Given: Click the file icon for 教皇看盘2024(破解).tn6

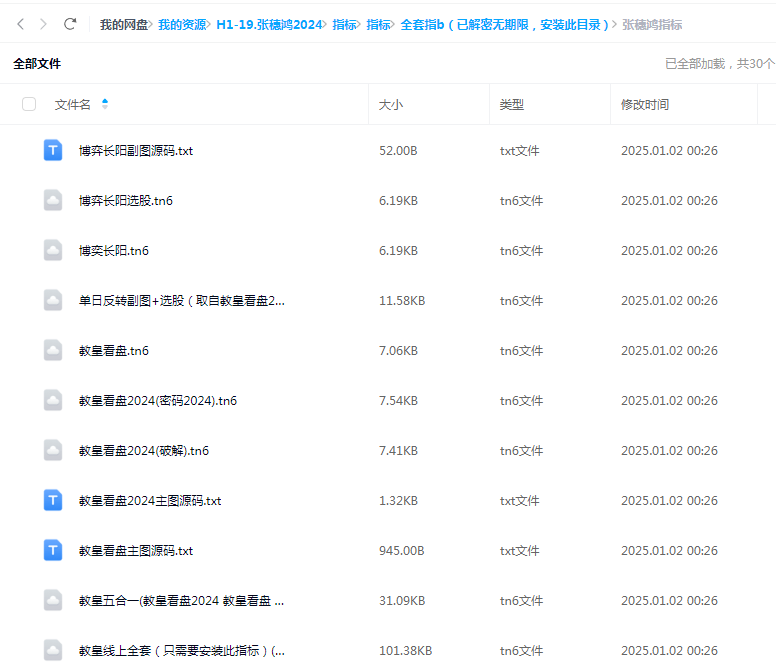Looking at the screenshot, I should coord(53,451).
